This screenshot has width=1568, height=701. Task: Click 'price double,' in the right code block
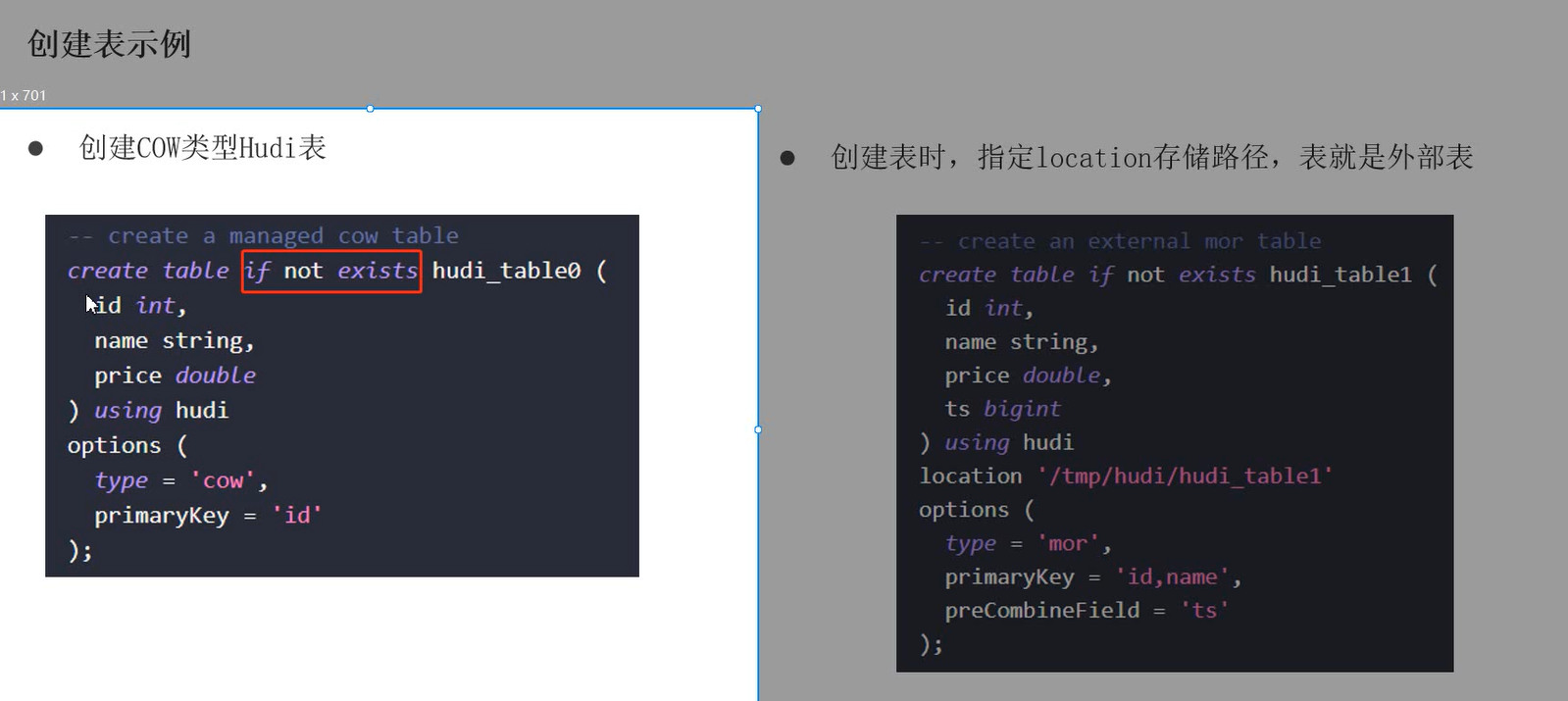(1028, 376)
